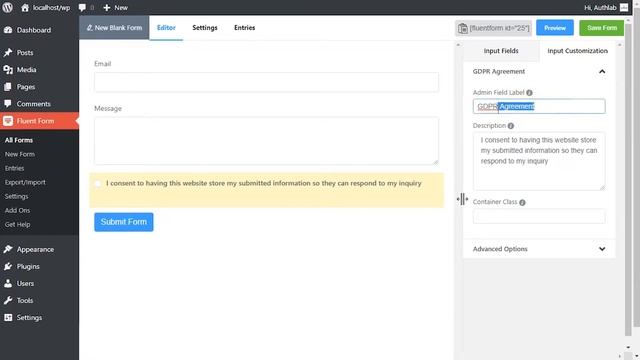Click the Media icon in sidebar
This screenshot has height=360, width=640.
coord(8,70)
